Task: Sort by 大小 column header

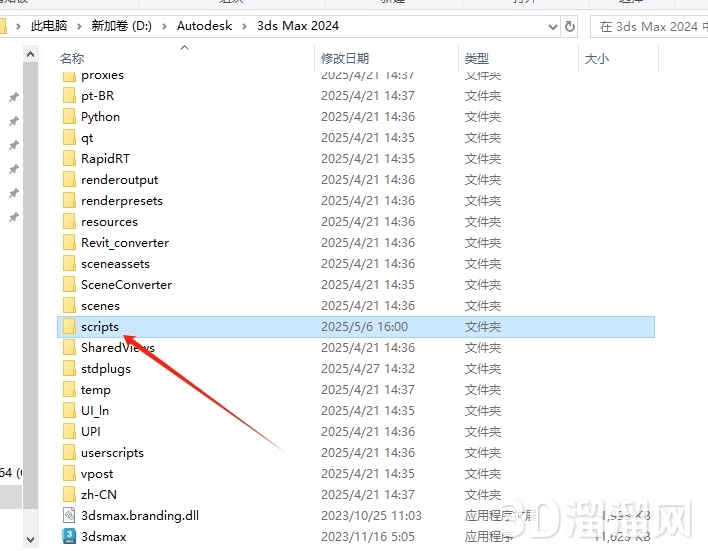Action: 596,59
